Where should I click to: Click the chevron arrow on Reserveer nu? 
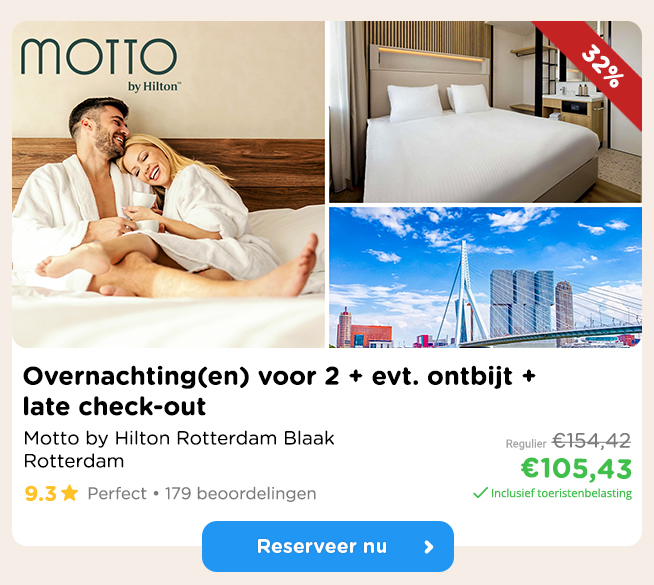[429, 547]
